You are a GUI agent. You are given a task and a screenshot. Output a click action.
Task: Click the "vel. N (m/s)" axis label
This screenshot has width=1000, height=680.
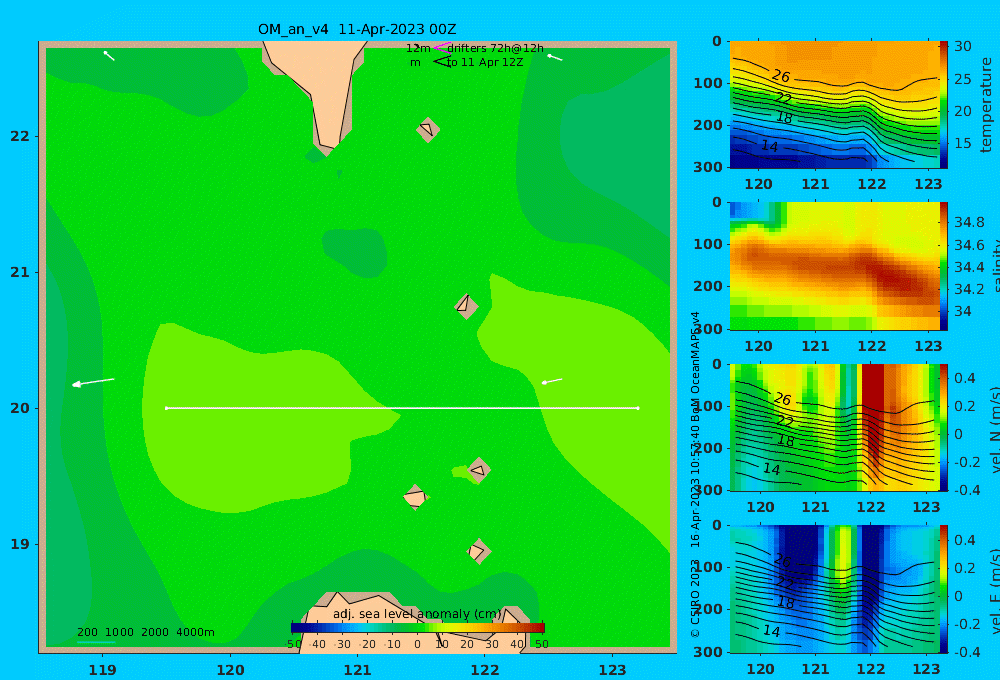[x=994, y=429]
